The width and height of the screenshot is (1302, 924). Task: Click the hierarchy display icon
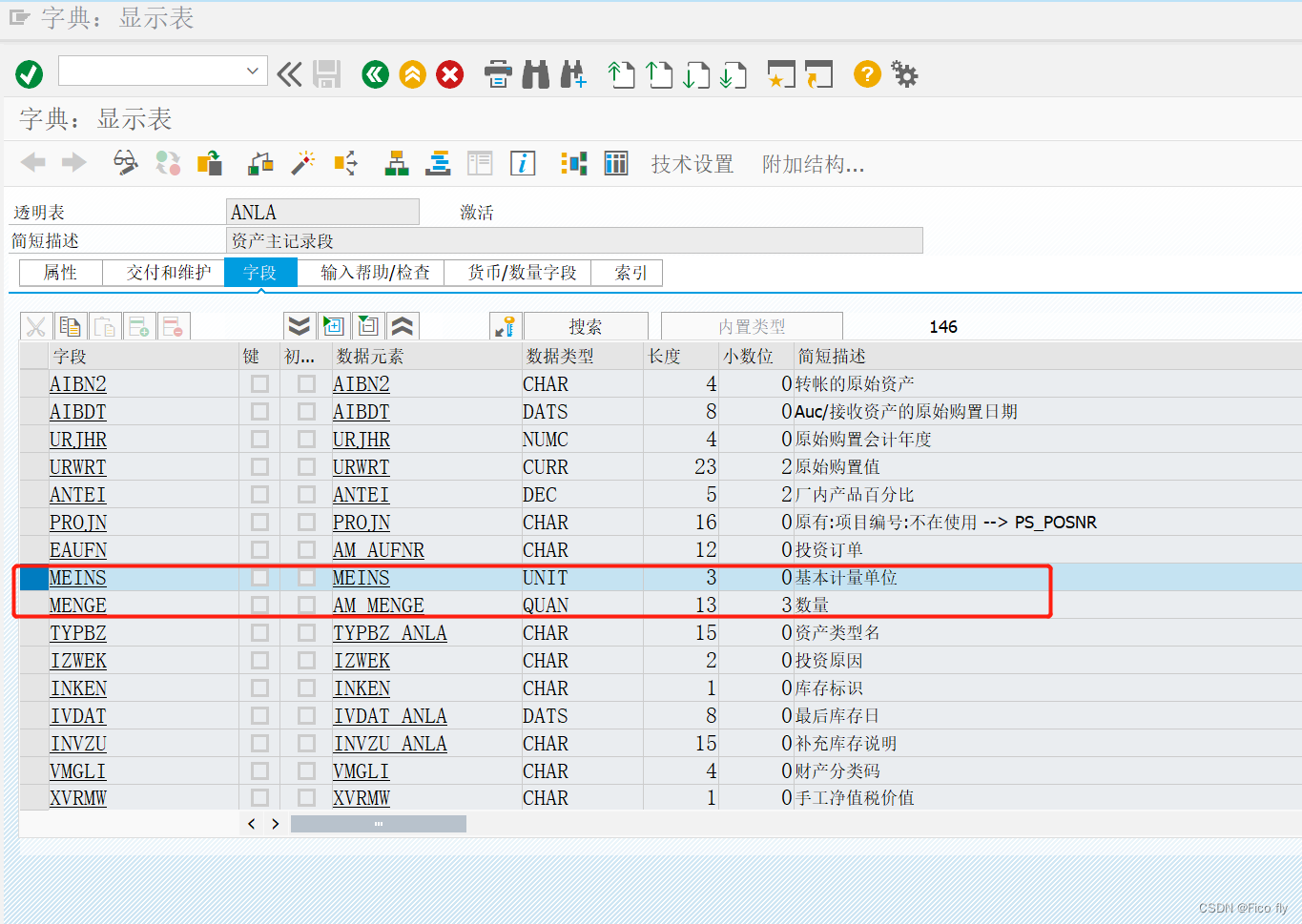click(396, 162)
